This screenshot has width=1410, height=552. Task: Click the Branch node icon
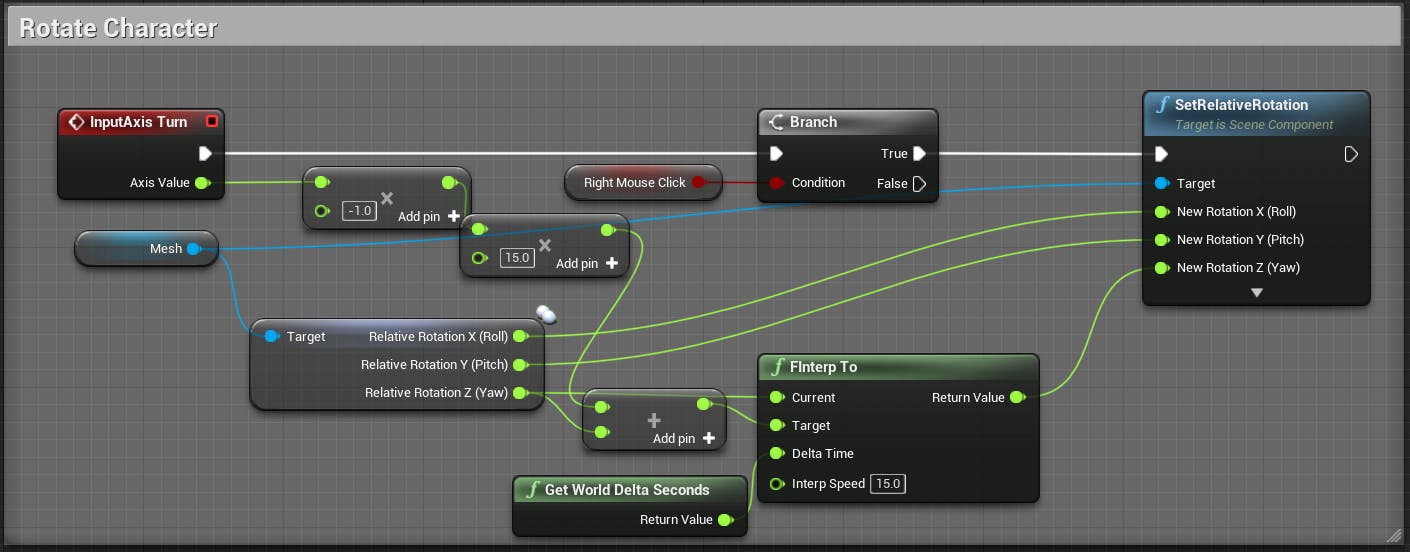click(x=776, y=122)
